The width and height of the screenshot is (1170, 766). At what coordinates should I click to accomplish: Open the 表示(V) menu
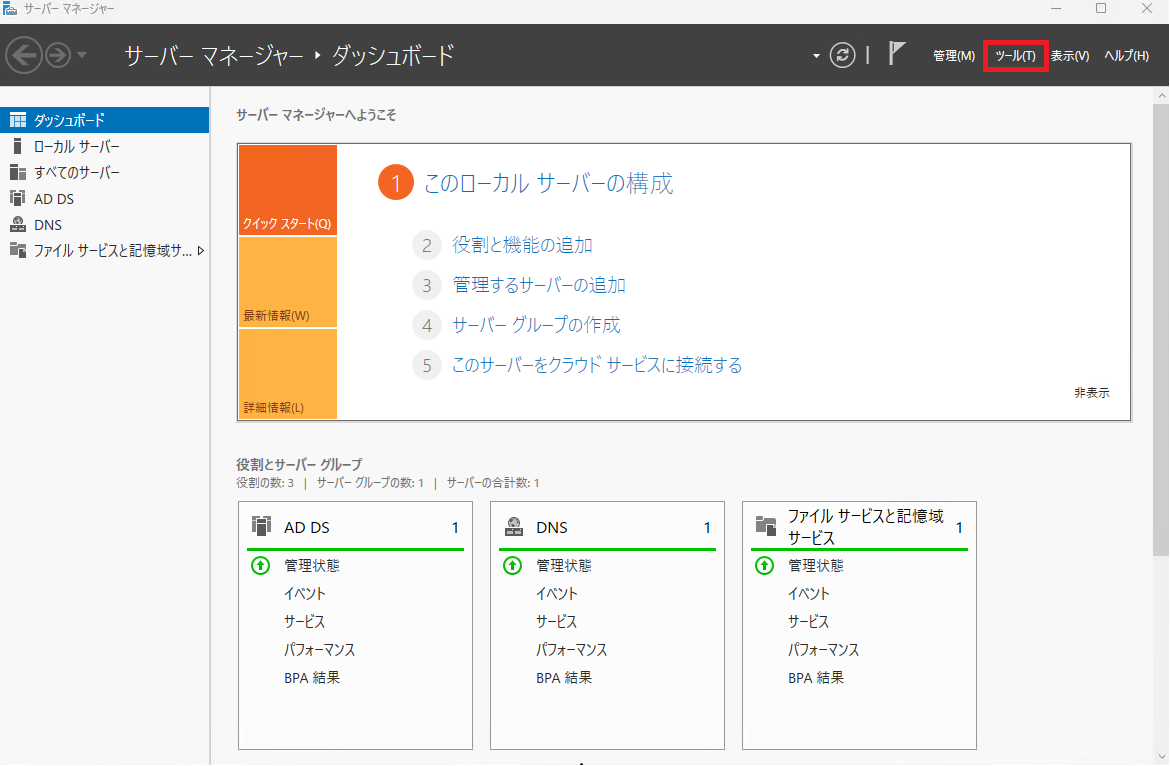[x=1070, y=56]
